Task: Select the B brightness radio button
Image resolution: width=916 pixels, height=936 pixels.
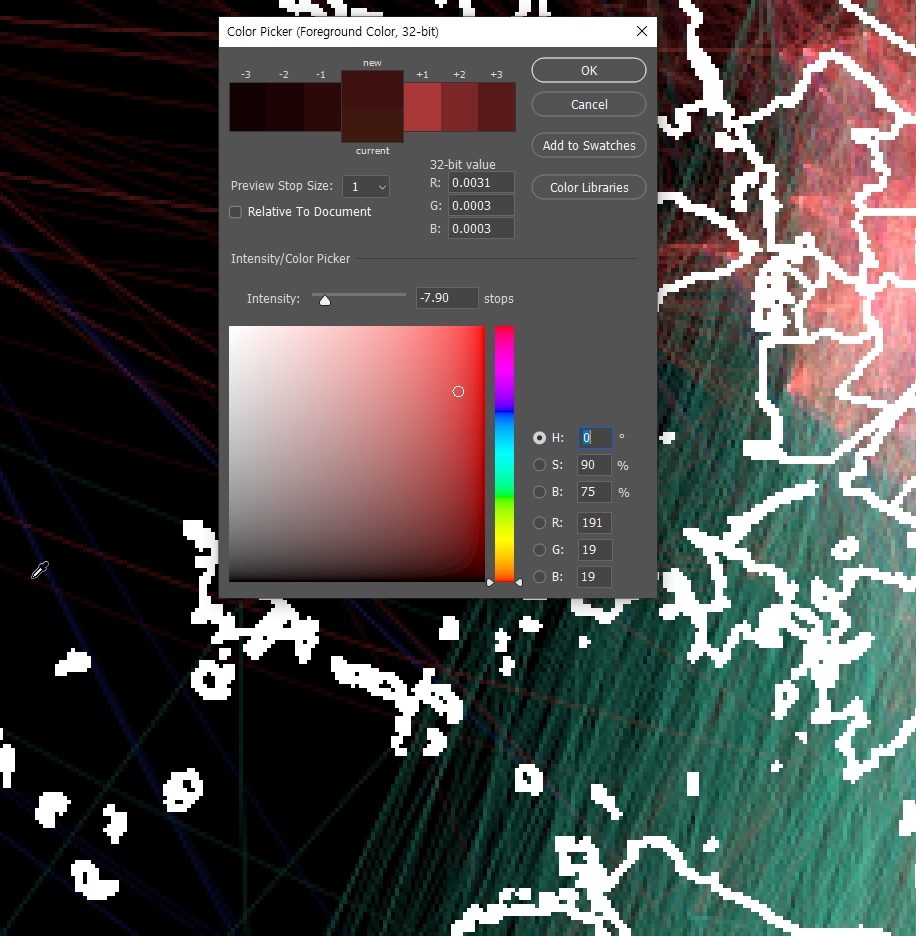Action: click(x=539, y=492)
